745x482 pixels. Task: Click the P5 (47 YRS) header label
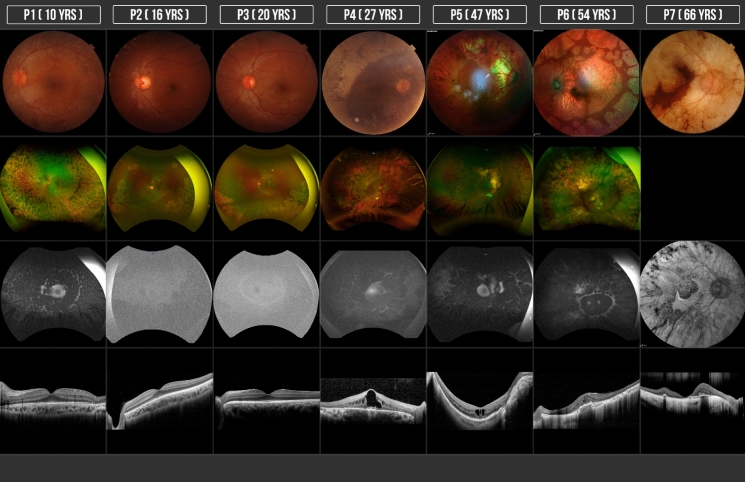click(x=480, y=15)
